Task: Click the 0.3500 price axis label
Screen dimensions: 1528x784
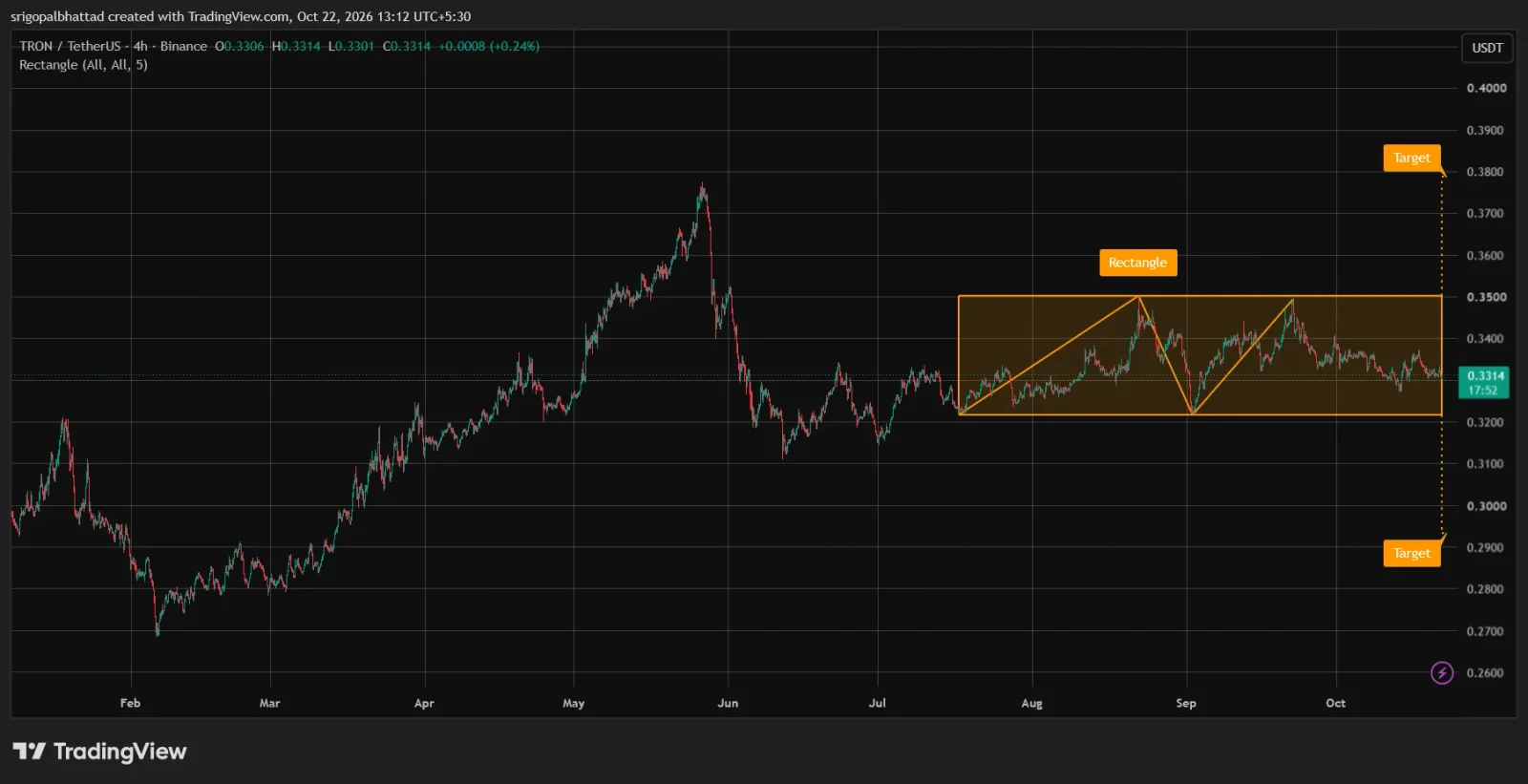Action: (1486, 297)
